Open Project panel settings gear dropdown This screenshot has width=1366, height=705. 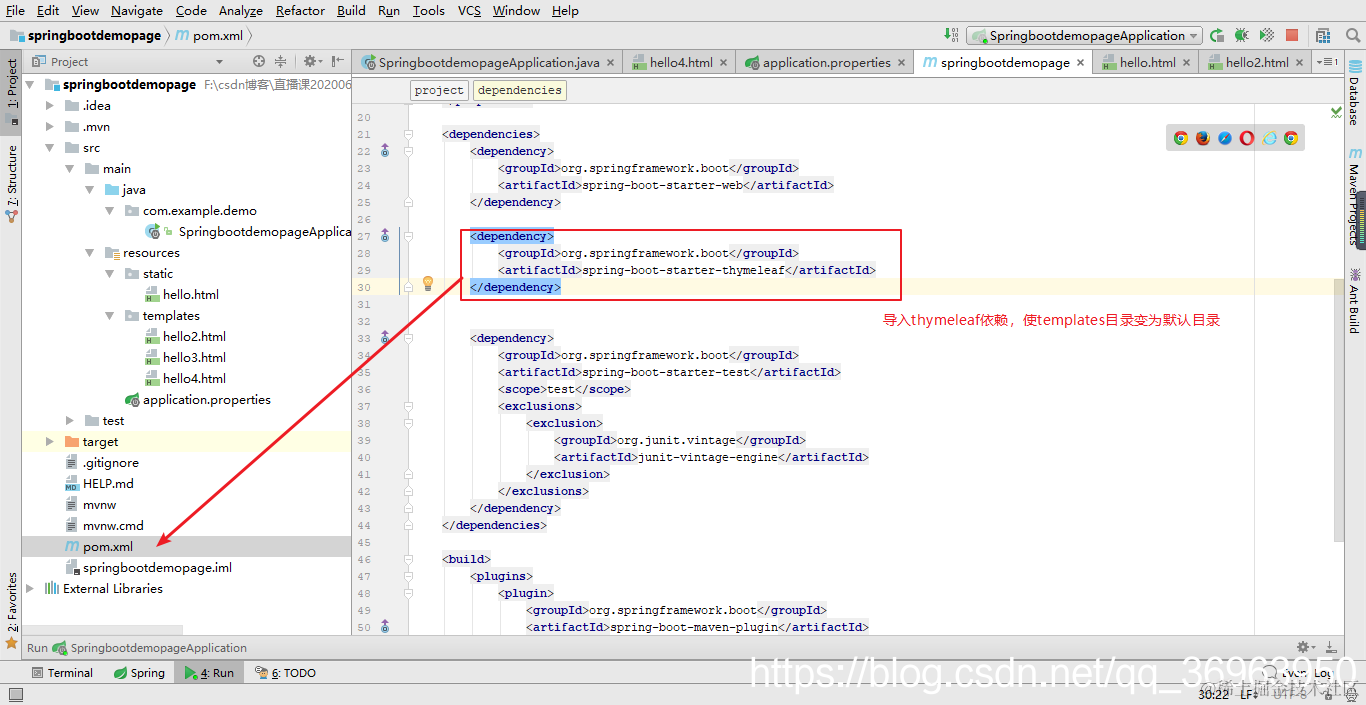point(312,61)
